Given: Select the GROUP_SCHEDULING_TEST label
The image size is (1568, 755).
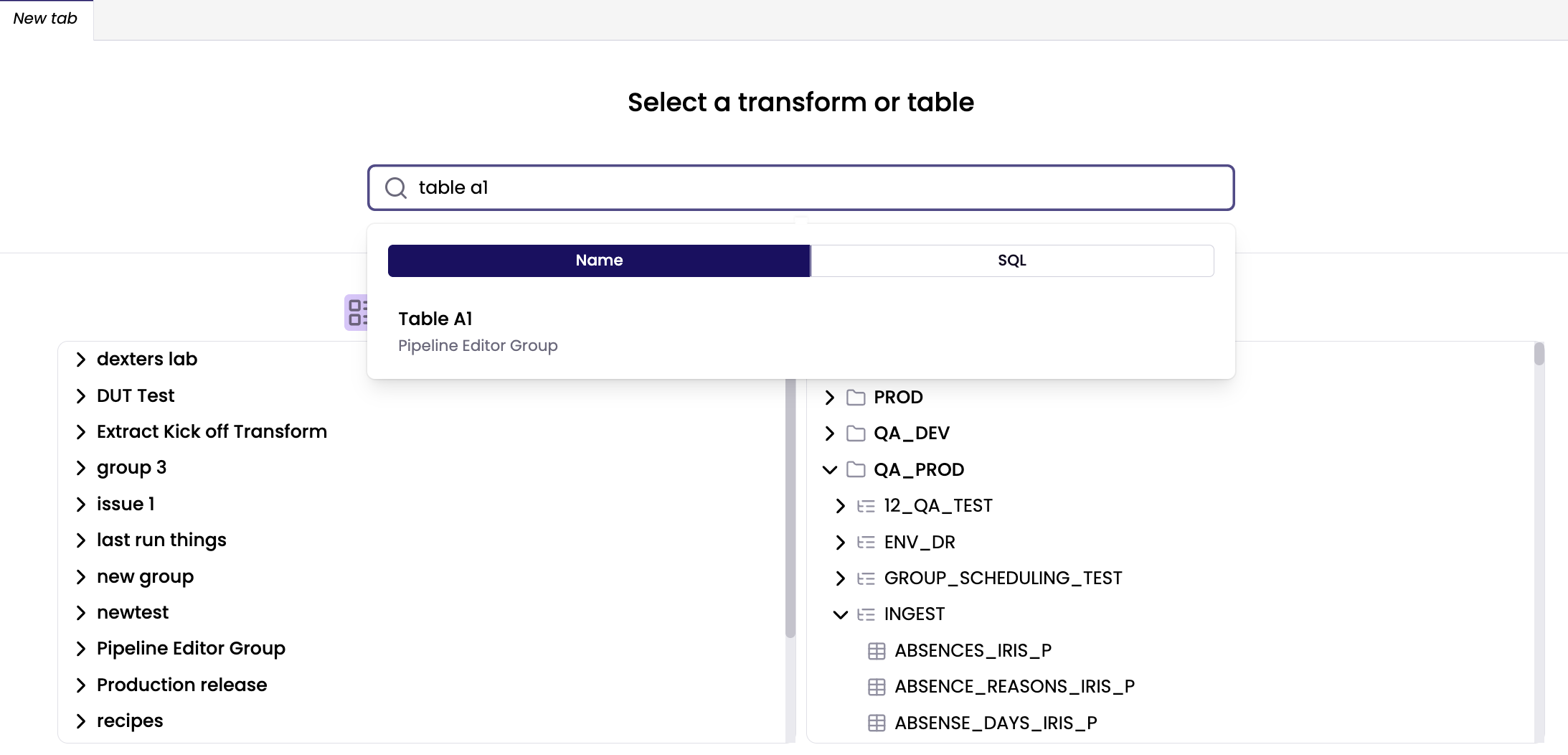Looking at the screenshot, I should click(1003, 578).
